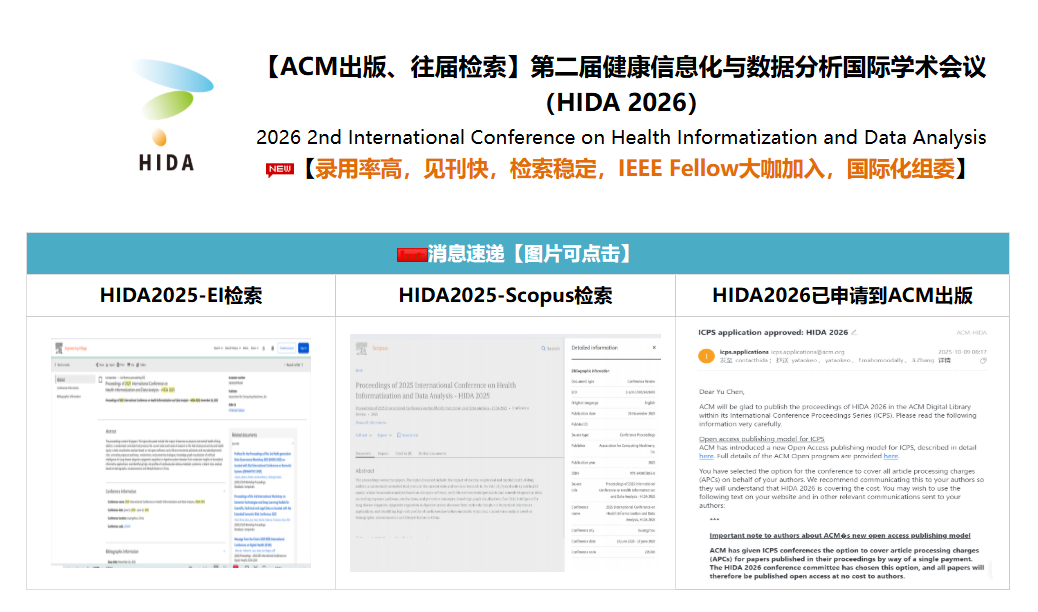Click the 'Detailed information' panel title in Scopus image
This screenshot has width=1038, height=612.
coord(594,348)
